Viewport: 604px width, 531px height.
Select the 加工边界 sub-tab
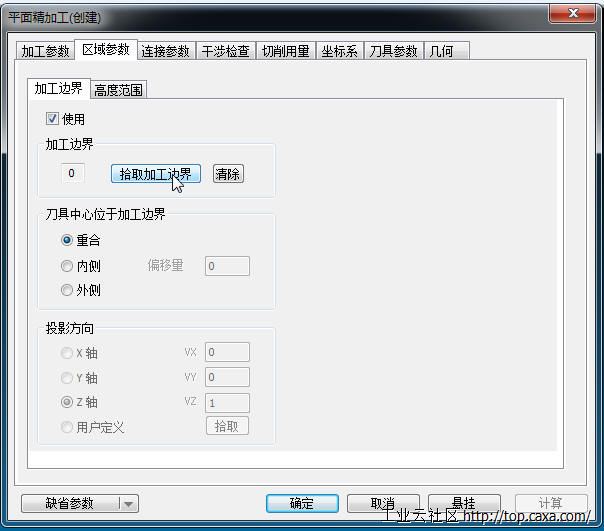(59, 89)
